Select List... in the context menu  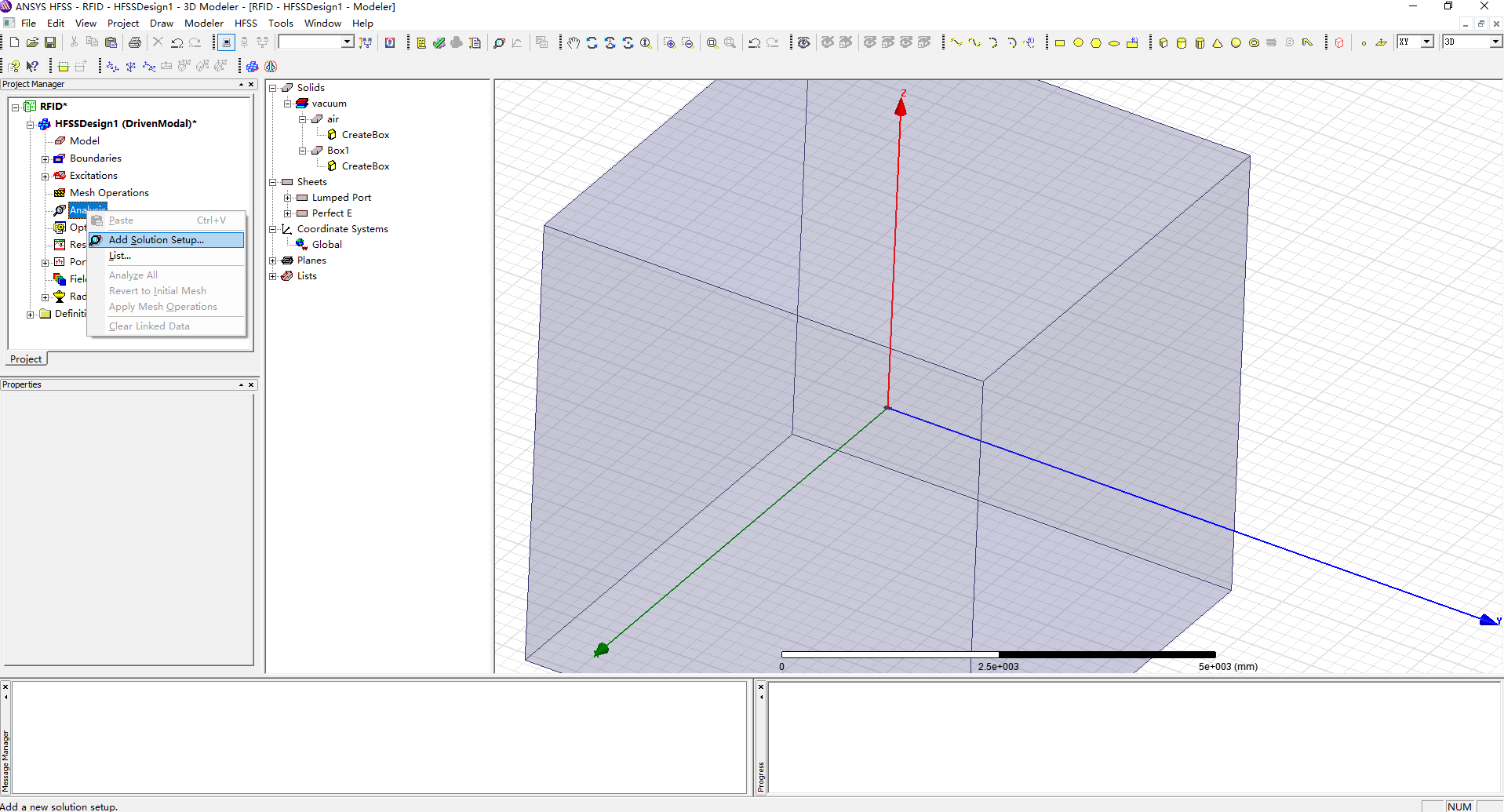120,256
